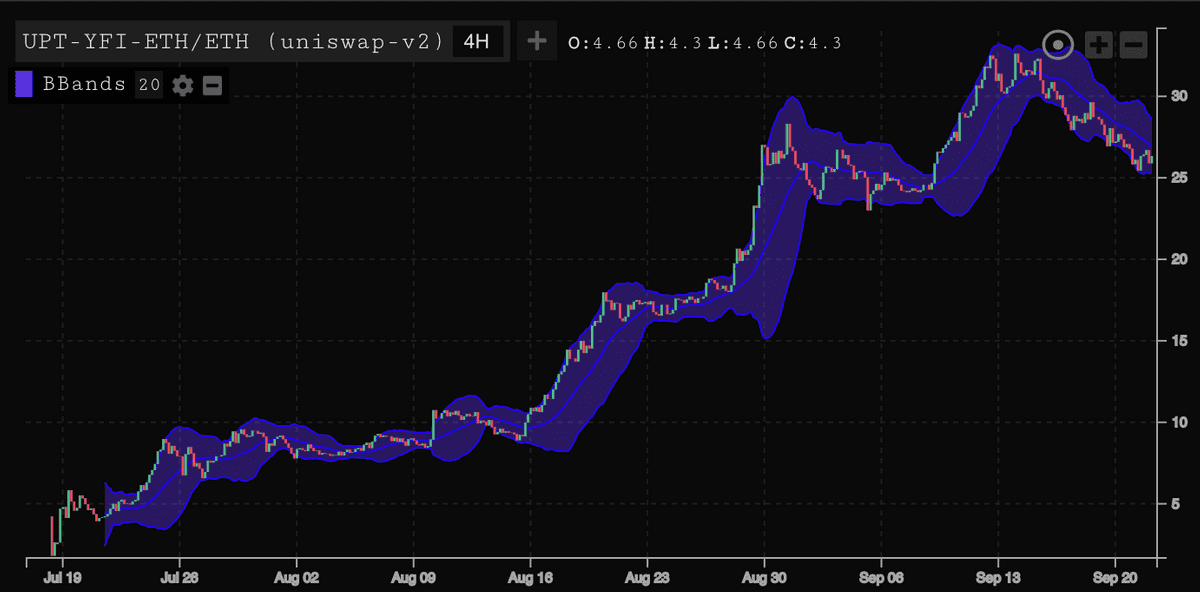
Task: Click the price axis label 30
Action: click(x=1179, y=97)
